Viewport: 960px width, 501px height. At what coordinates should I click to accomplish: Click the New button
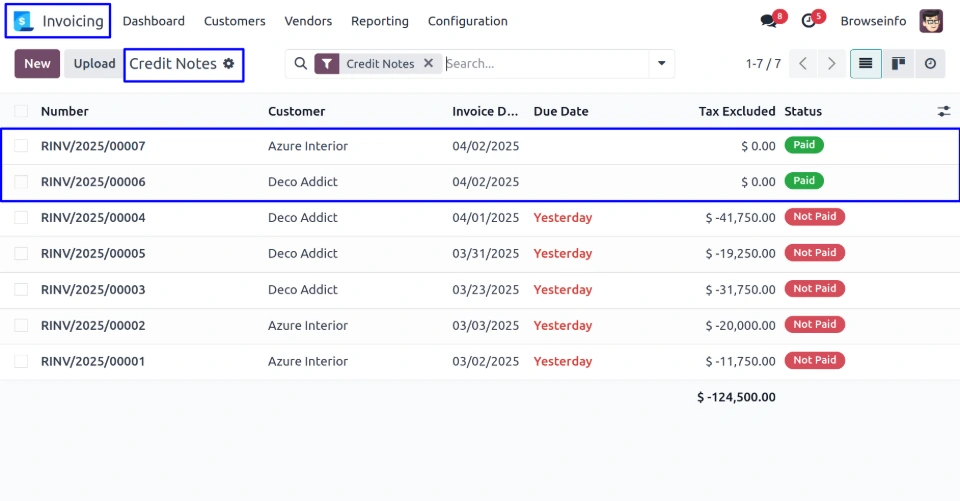[x=37, y=64]
